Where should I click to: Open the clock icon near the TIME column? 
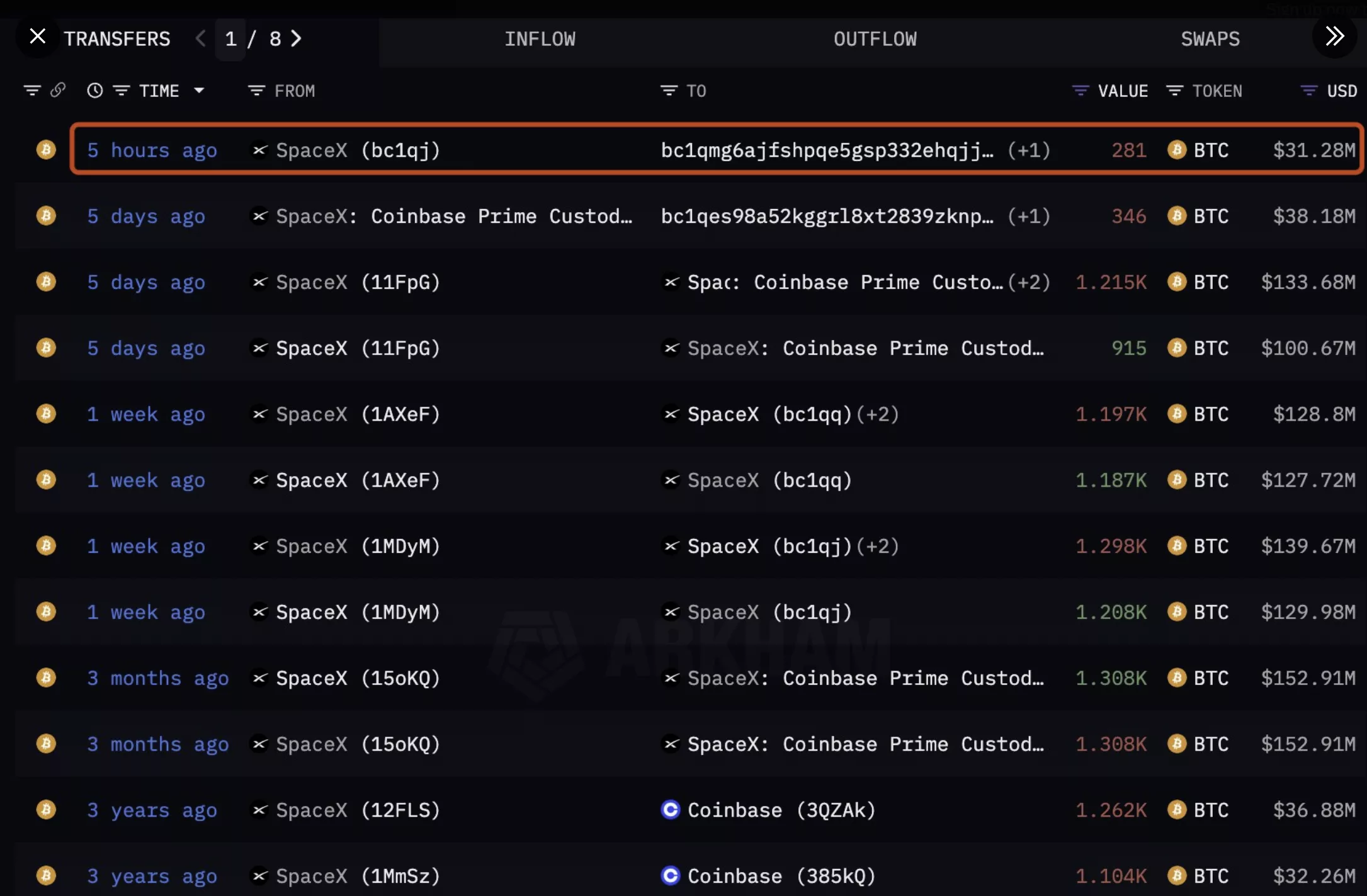94,90
